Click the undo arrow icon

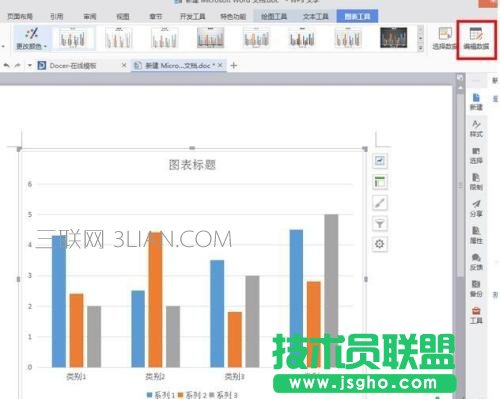coord(6,65)
